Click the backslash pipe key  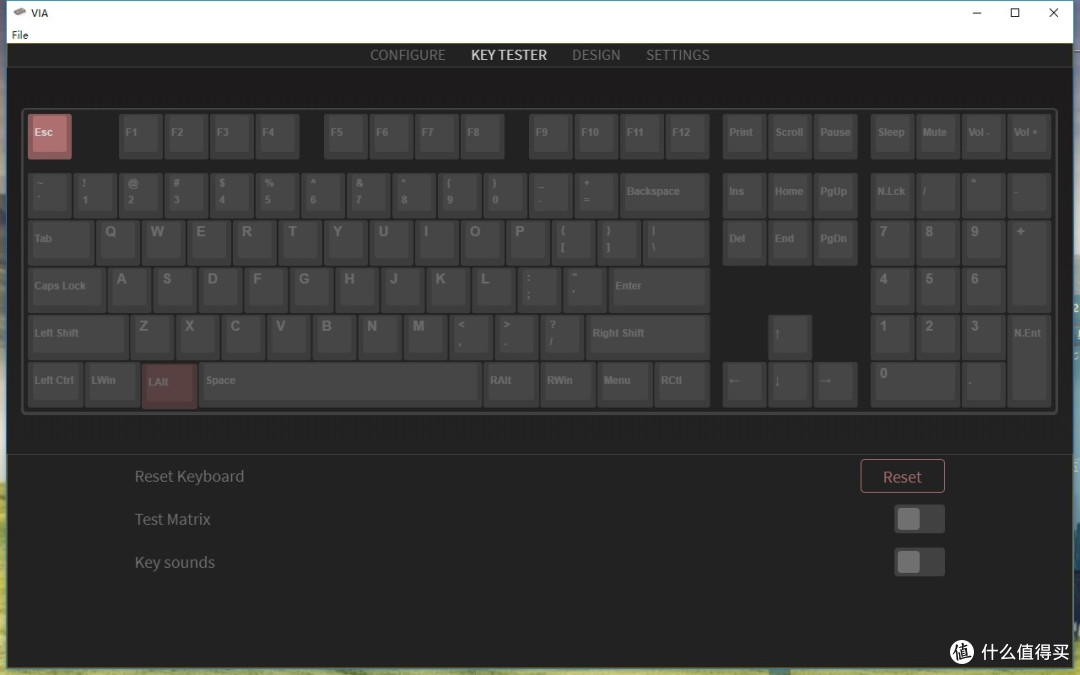(x=676, y=243)
